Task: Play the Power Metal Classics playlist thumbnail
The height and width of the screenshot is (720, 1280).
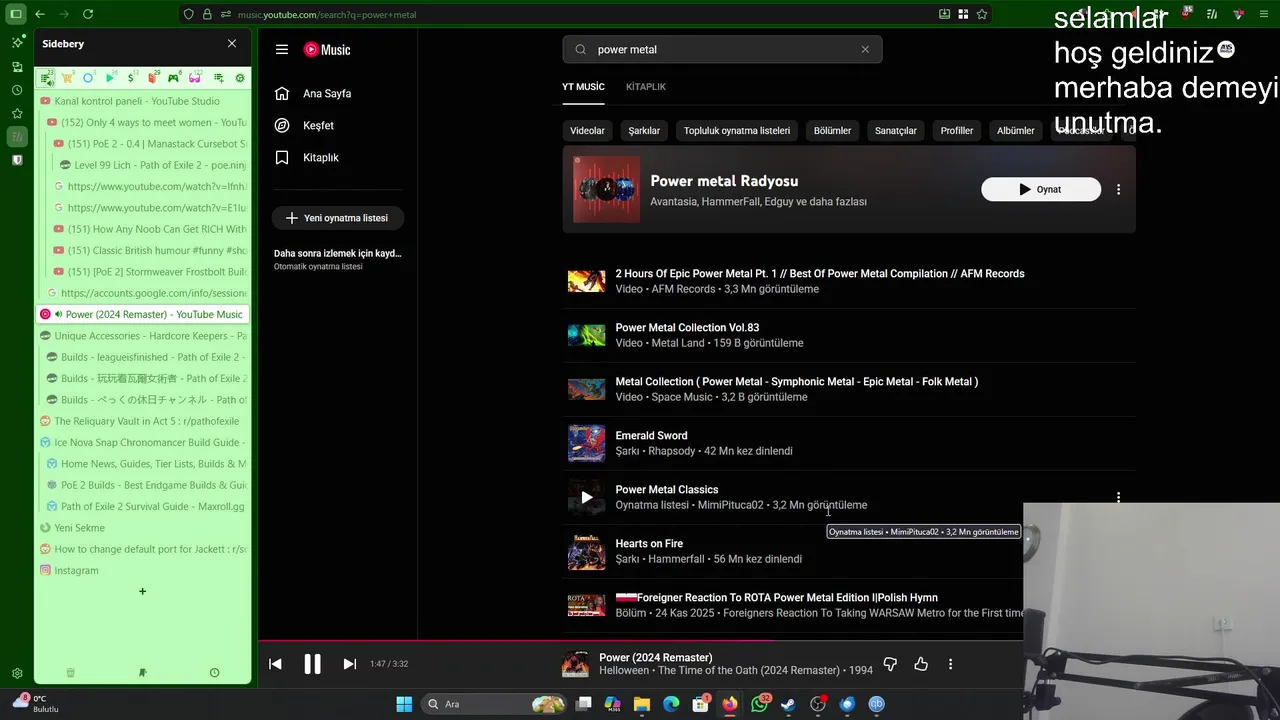Action: tap(587, 497)
